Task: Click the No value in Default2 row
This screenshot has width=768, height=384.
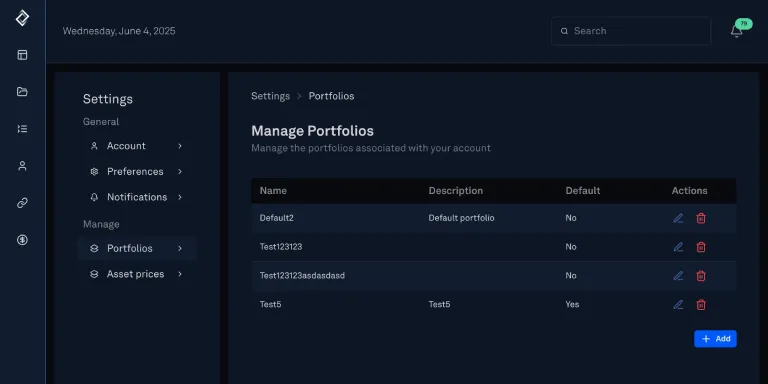Action: (571, 218)
